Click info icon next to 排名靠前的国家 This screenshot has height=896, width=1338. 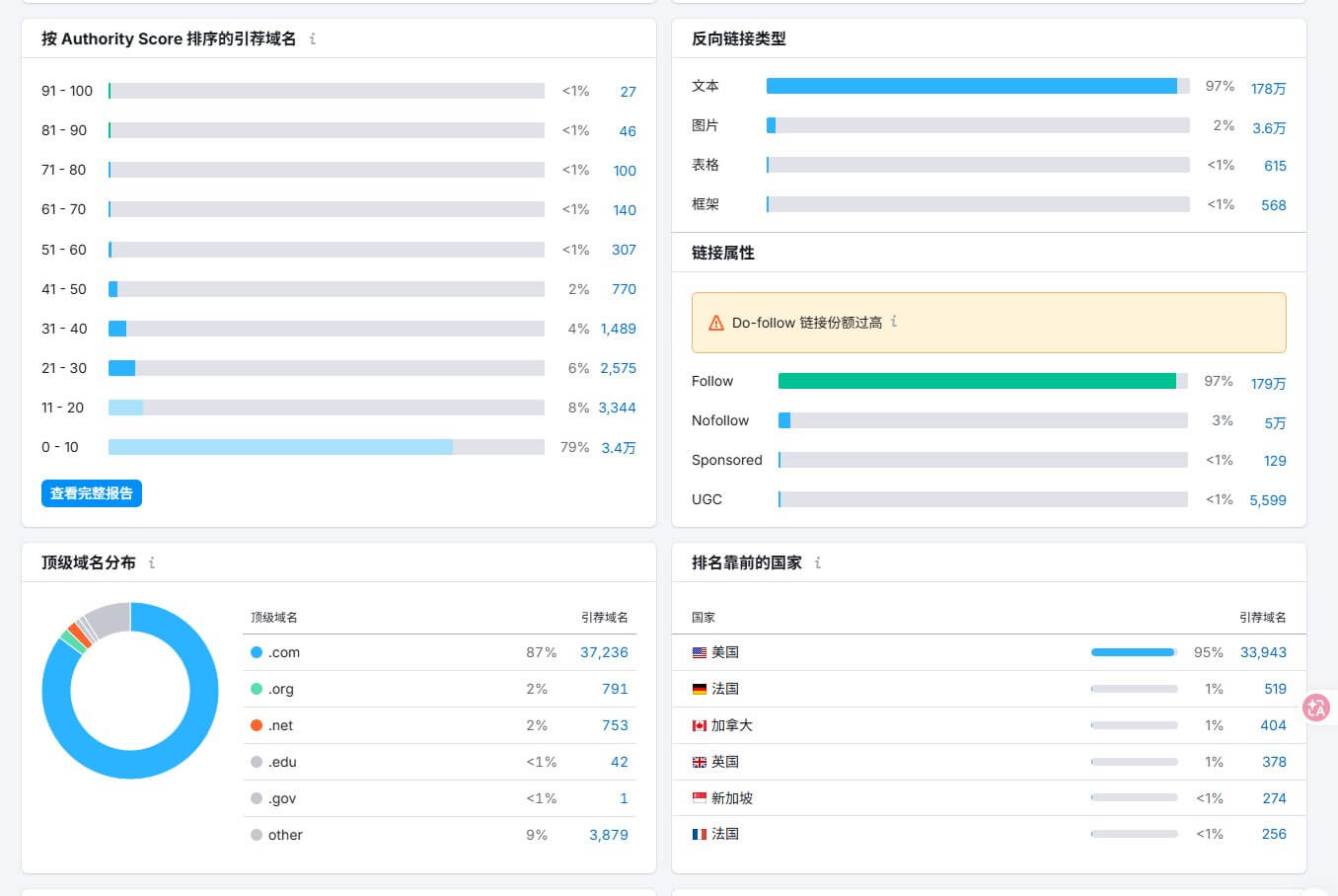(x=818, y=562)
